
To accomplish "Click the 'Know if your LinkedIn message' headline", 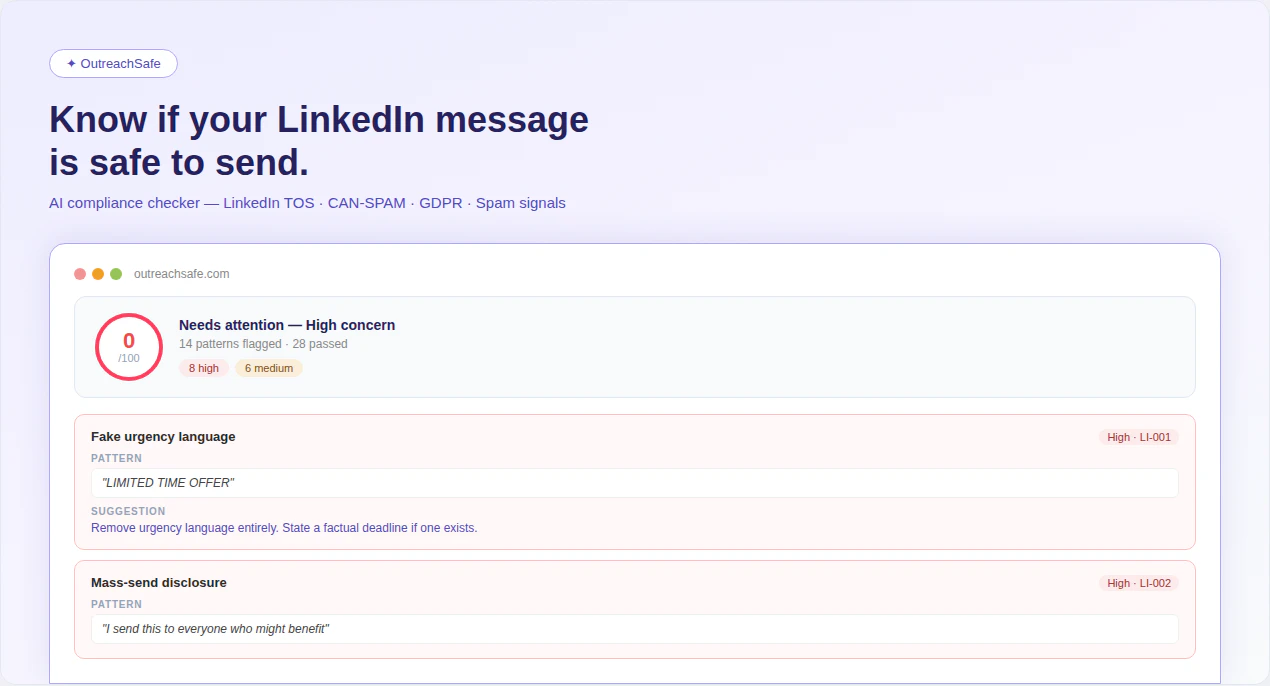I will [319, 141].
